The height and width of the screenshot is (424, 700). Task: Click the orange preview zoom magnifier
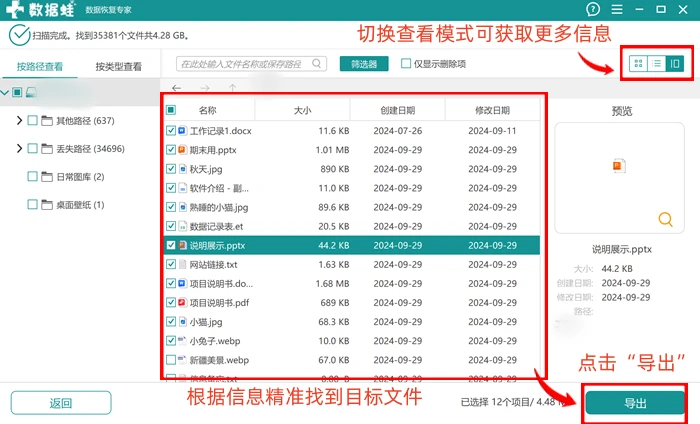pyautogui.click(x=665, y=219)
